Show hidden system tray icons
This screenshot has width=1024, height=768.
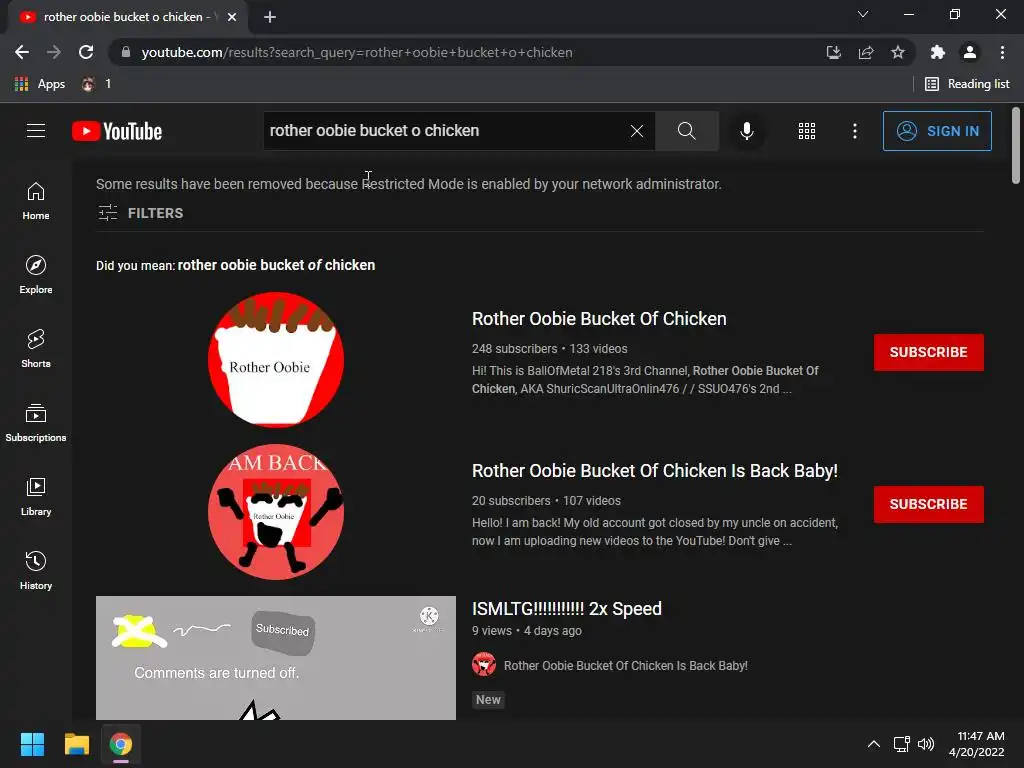point(873,744)
